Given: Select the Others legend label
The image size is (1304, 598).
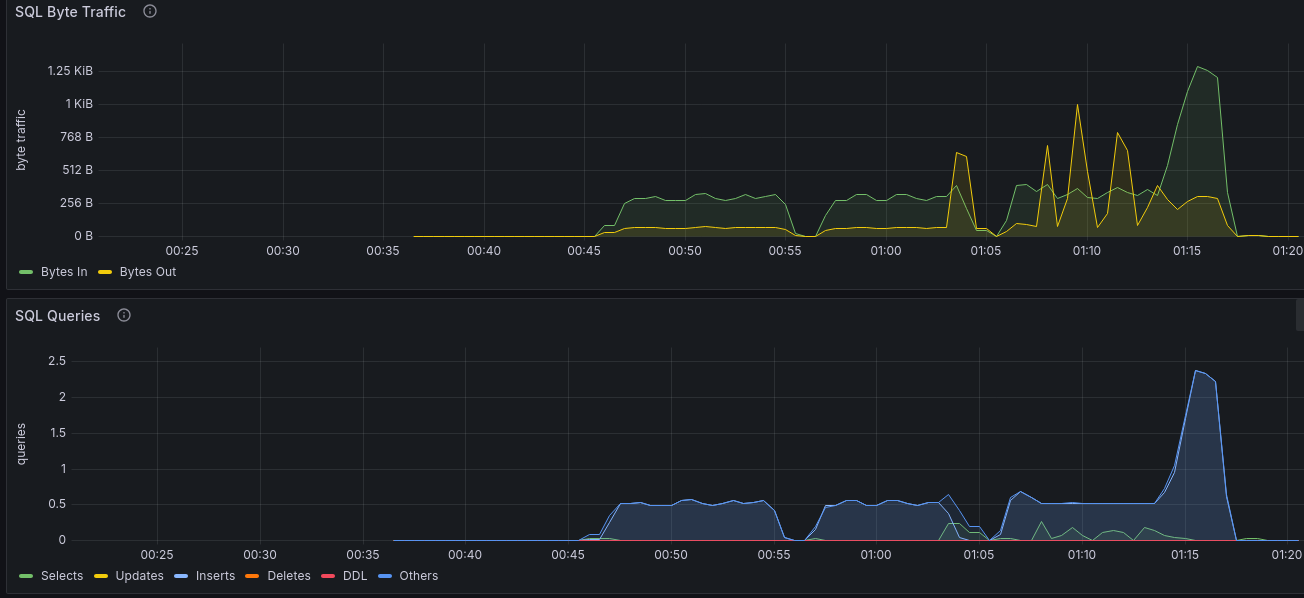Looking at the screenshot, I should click(418, 576).
